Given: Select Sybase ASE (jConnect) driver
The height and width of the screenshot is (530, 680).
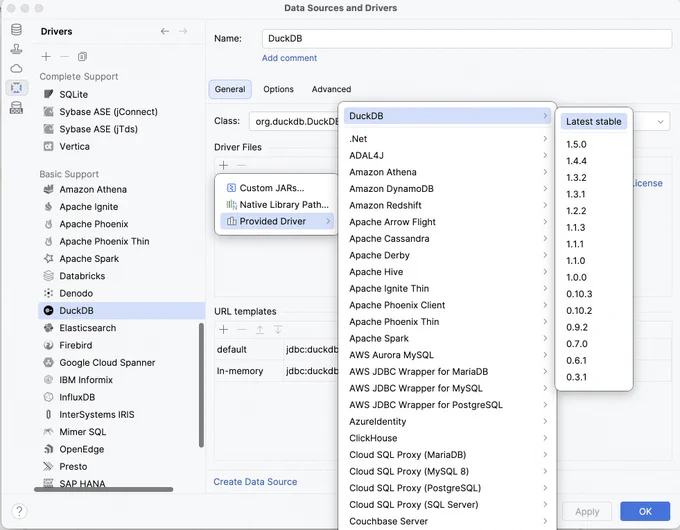Looking at the screenshot, I should pyautogui.click(x=121, y=111).
